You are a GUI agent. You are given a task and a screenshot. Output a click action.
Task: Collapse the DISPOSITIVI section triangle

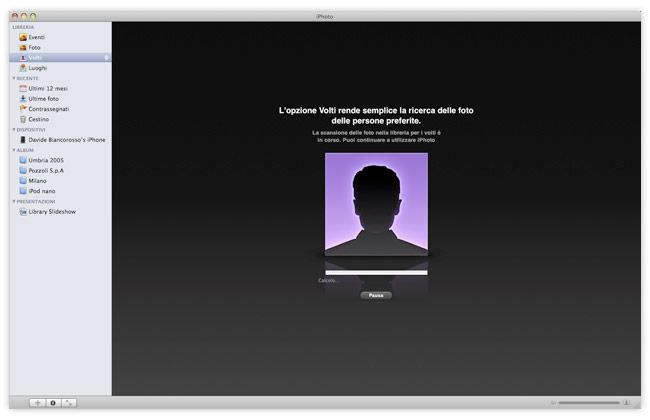tap(14, 130)
